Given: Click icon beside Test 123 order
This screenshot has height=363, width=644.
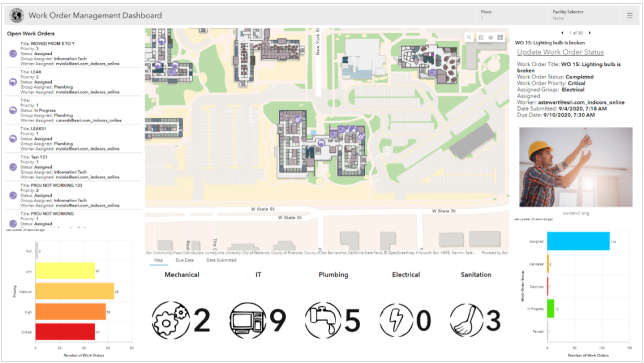Looking at the screenshot, I should [13, 167].
